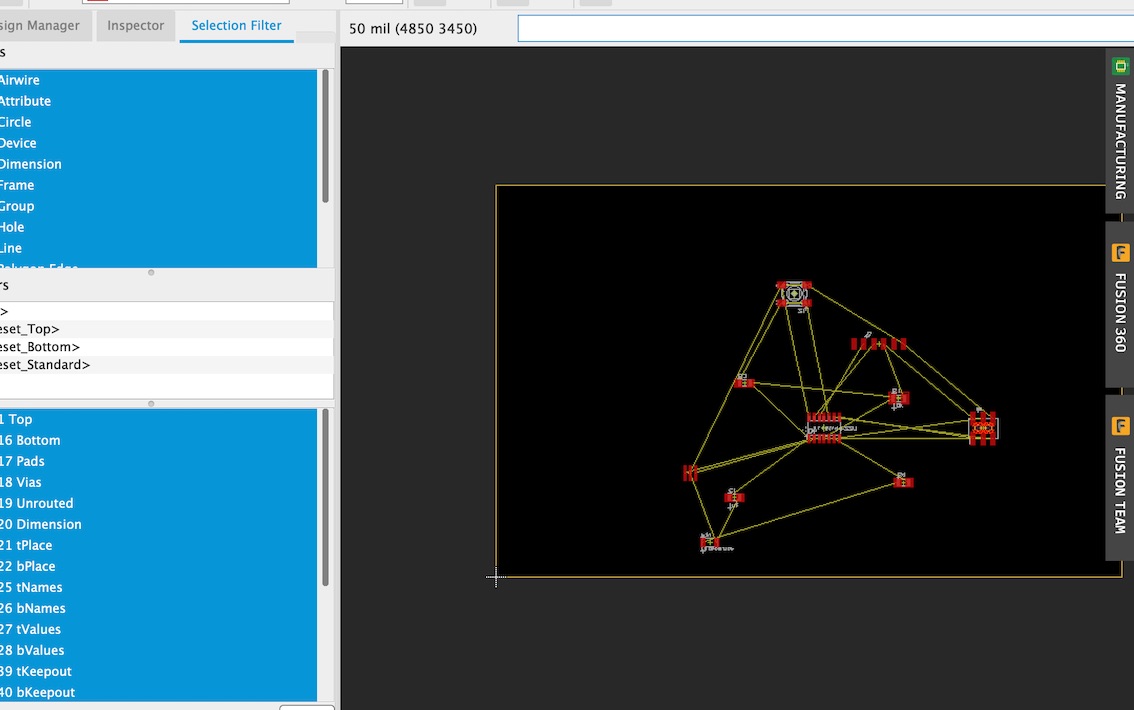The height and width of the screenshot is (710, 1134).
Task: Select the Preset_Top layer preset
Action: pyautogui.click(x=166, y=329)
